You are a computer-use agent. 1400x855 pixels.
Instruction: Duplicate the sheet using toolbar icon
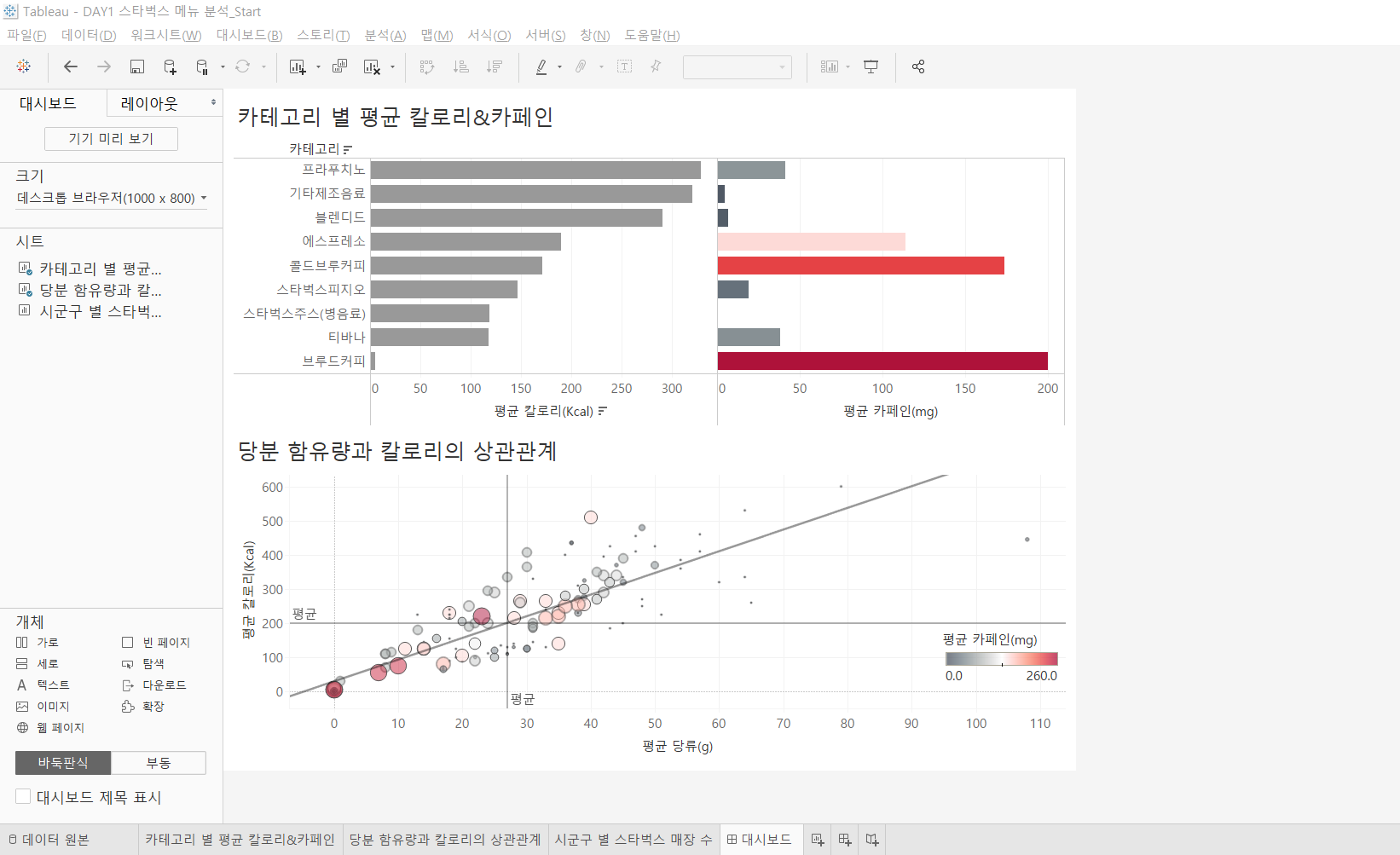click(x=339, y=66)
